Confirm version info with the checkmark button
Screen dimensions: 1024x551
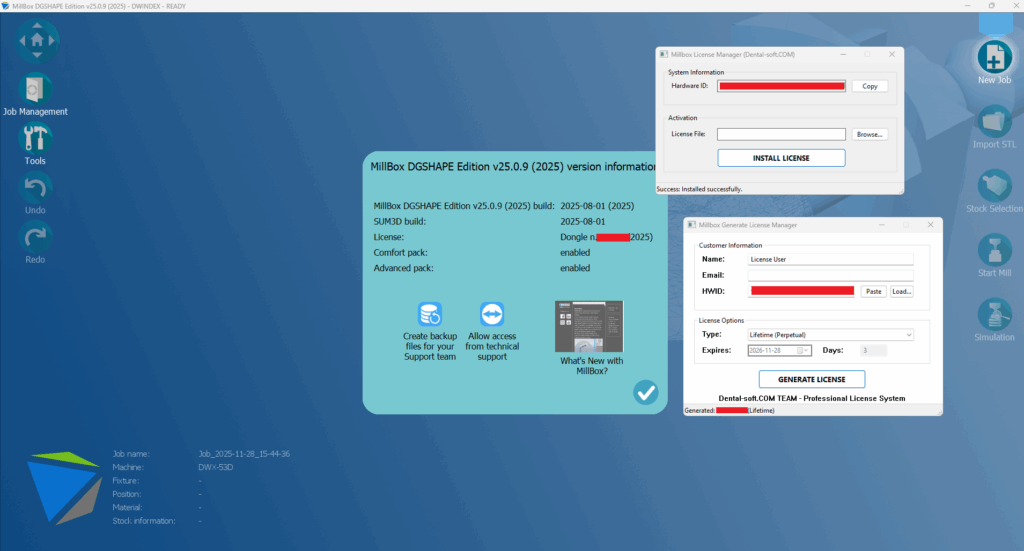645,392
